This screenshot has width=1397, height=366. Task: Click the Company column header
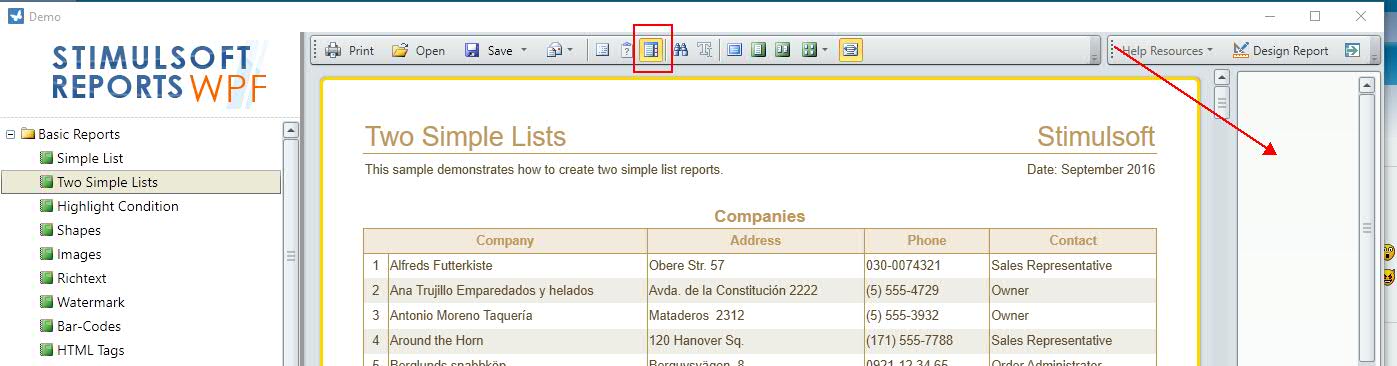click(505, 241)
